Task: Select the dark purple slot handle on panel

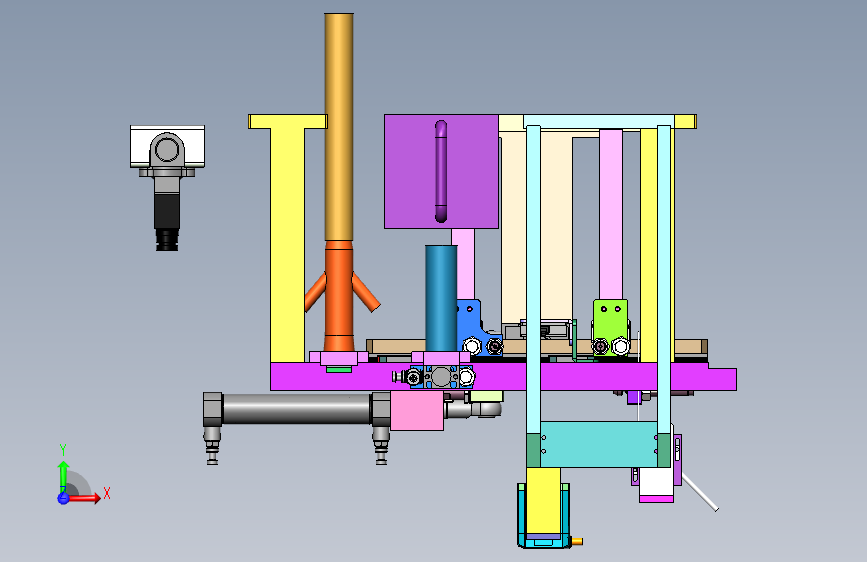Action: [x=441, y=171]
